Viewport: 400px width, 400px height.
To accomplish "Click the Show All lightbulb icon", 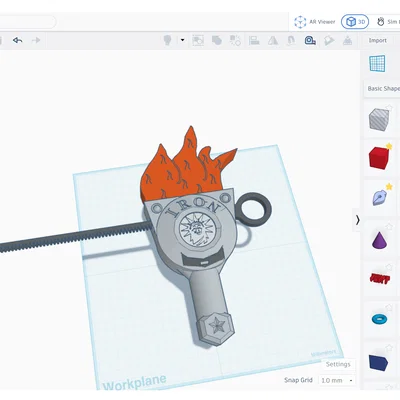I will (x=167, y=40).
